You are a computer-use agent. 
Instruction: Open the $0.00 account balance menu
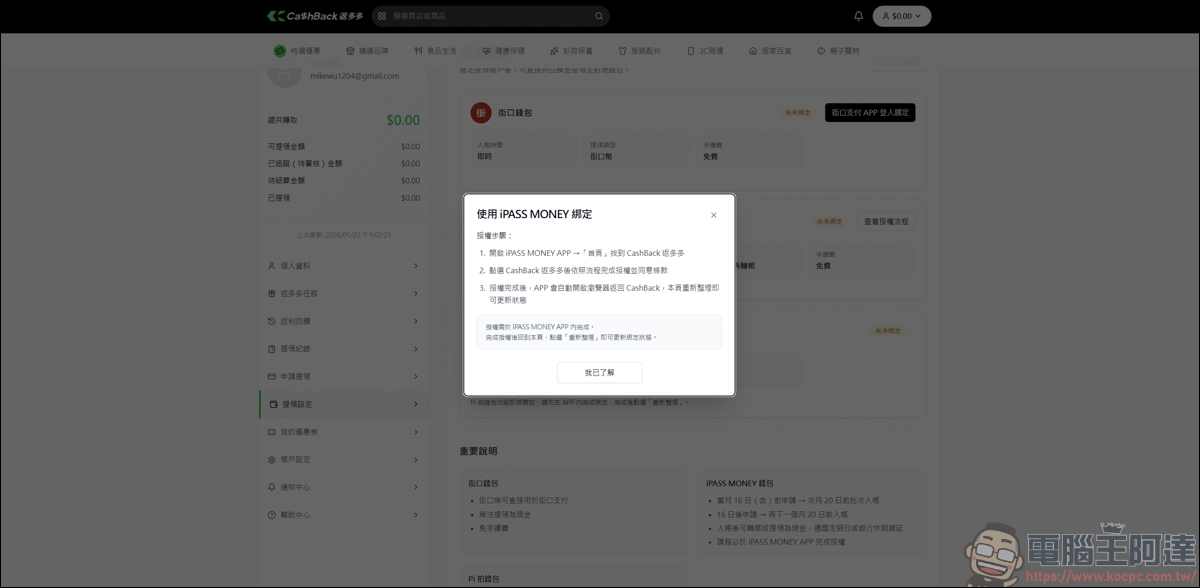click(901, 16)
